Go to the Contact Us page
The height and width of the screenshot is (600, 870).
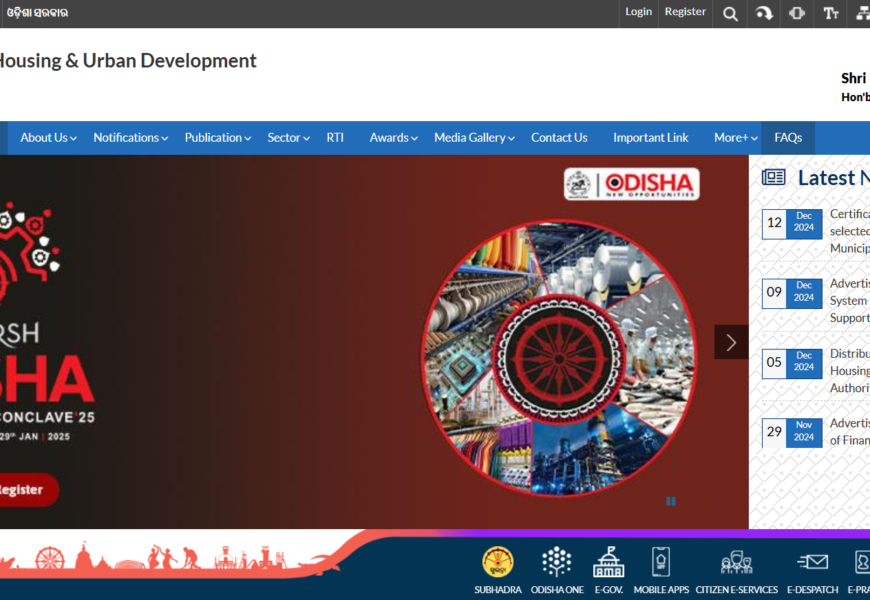point(559,138)
